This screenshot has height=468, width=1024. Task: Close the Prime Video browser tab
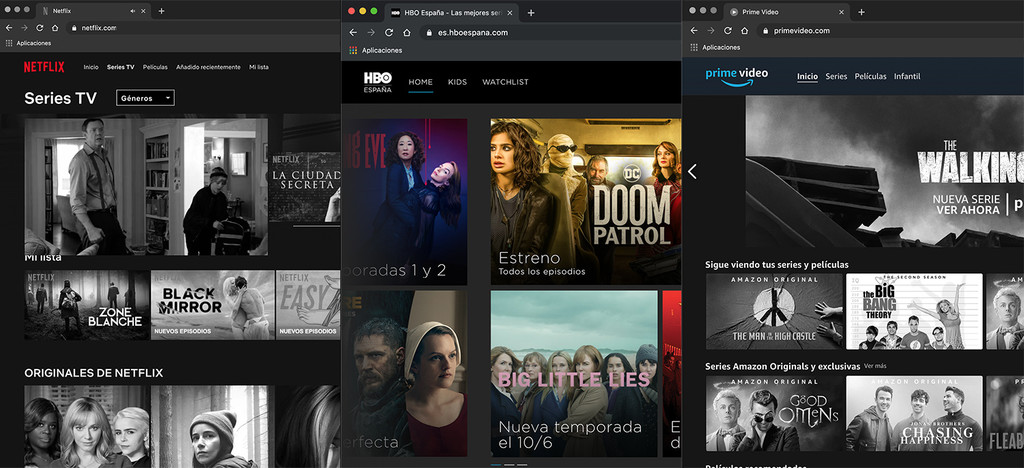[x=842, y=12]
